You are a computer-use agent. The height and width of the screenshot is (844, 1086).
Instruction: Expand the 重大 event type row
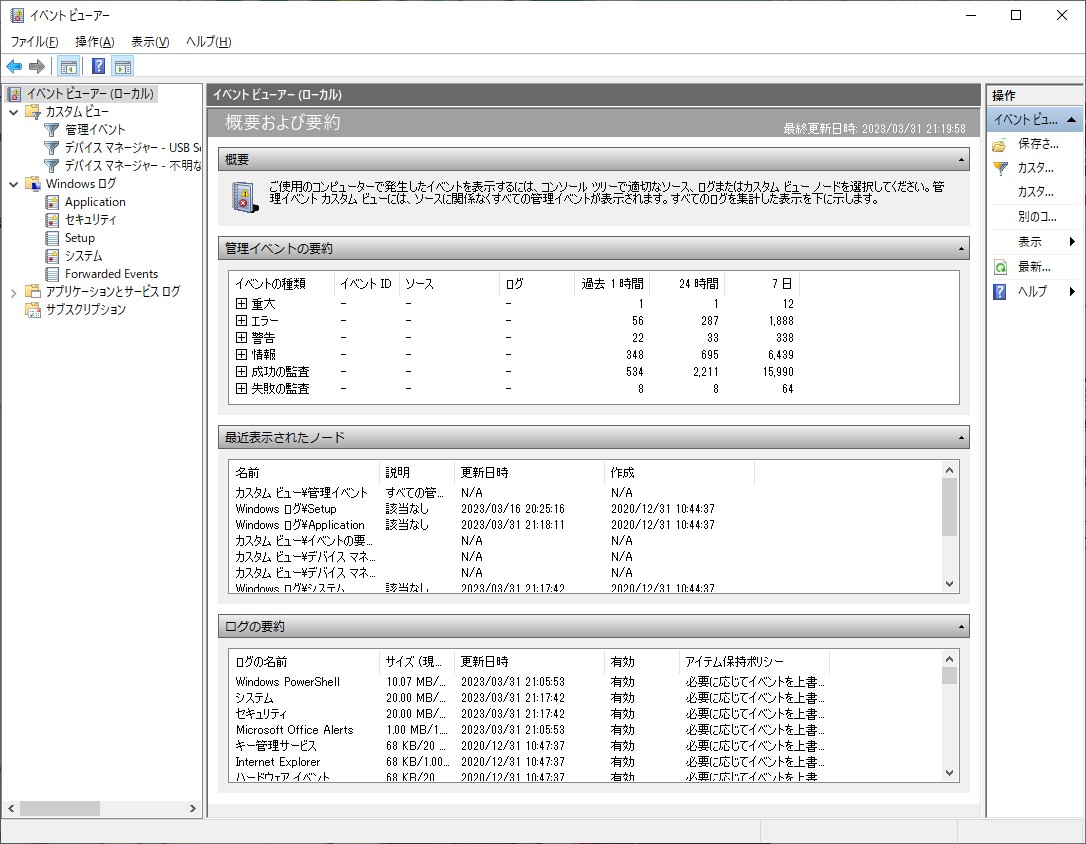(x=241, y=303)
